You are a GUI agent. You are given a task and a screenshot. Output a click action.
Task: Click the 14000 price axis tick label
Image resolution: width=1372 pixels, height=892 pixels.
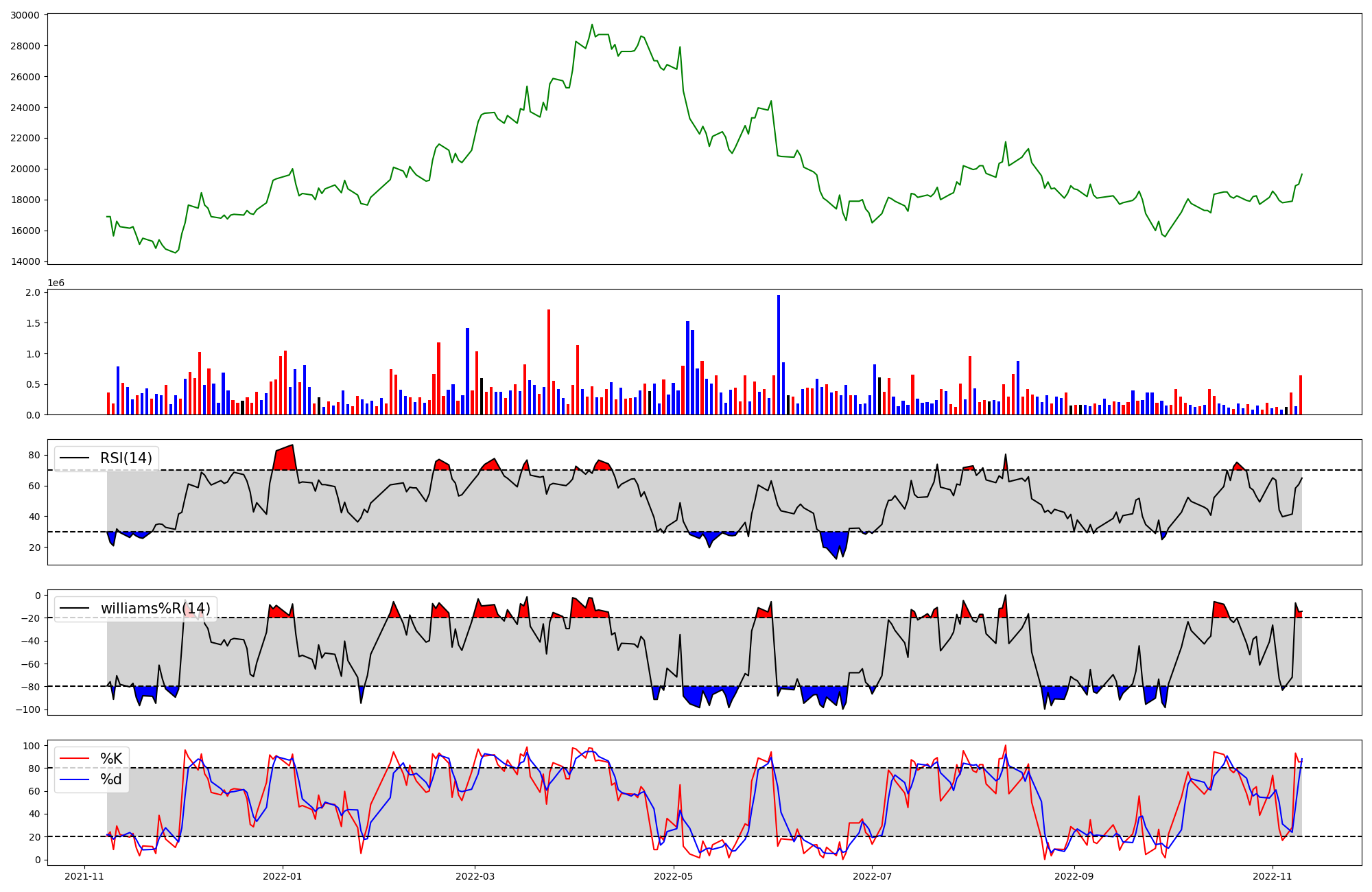click(25, 261)
